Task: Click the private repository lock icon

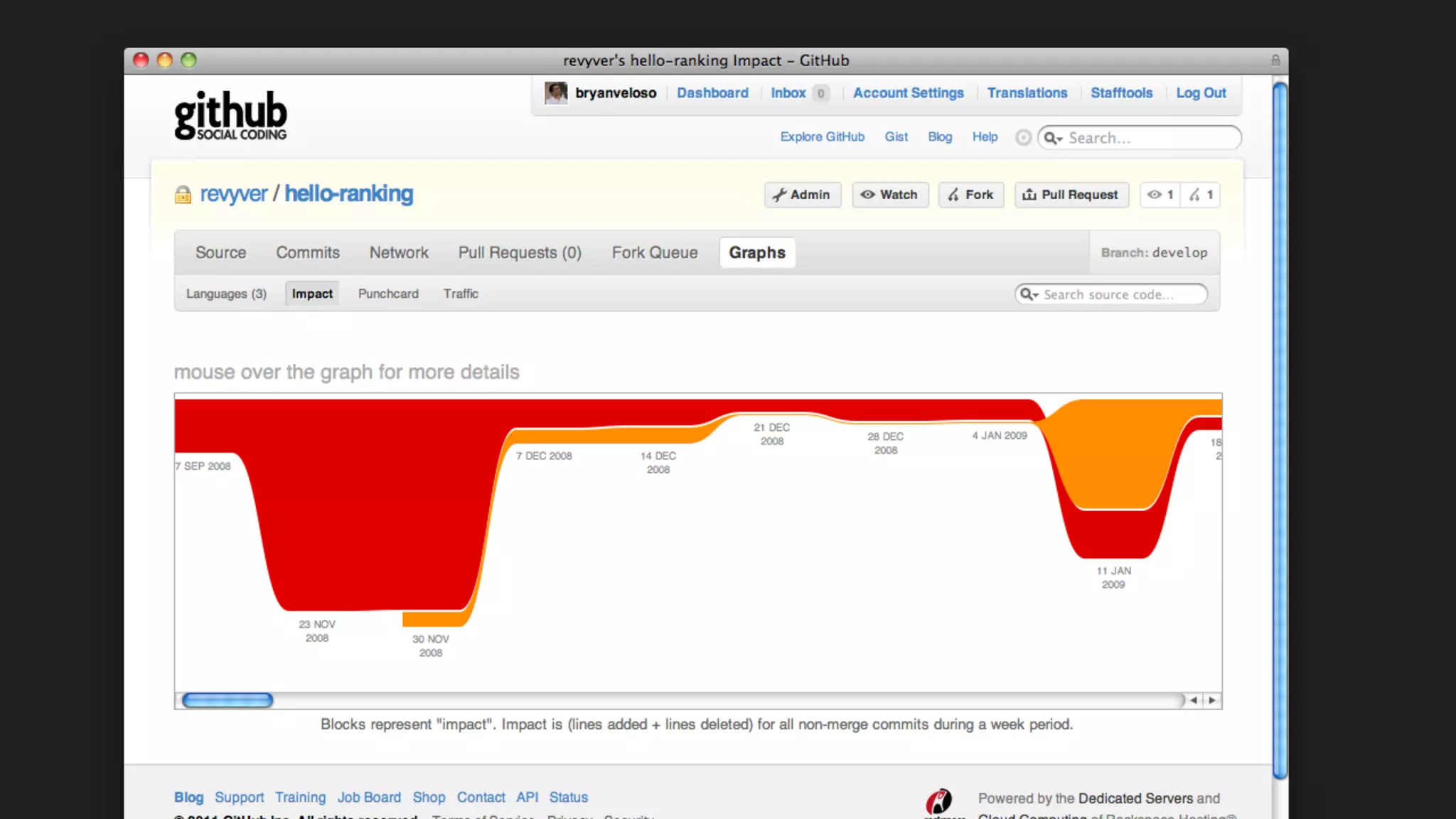Action: click(x=183, y=195)
